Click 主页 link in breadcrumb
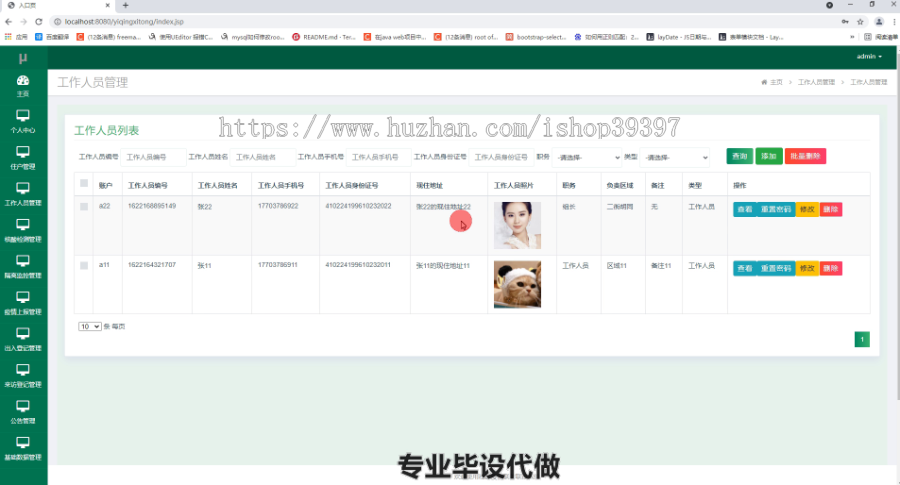This screenshot has width=900, height=485. click(x=776, y=82)
